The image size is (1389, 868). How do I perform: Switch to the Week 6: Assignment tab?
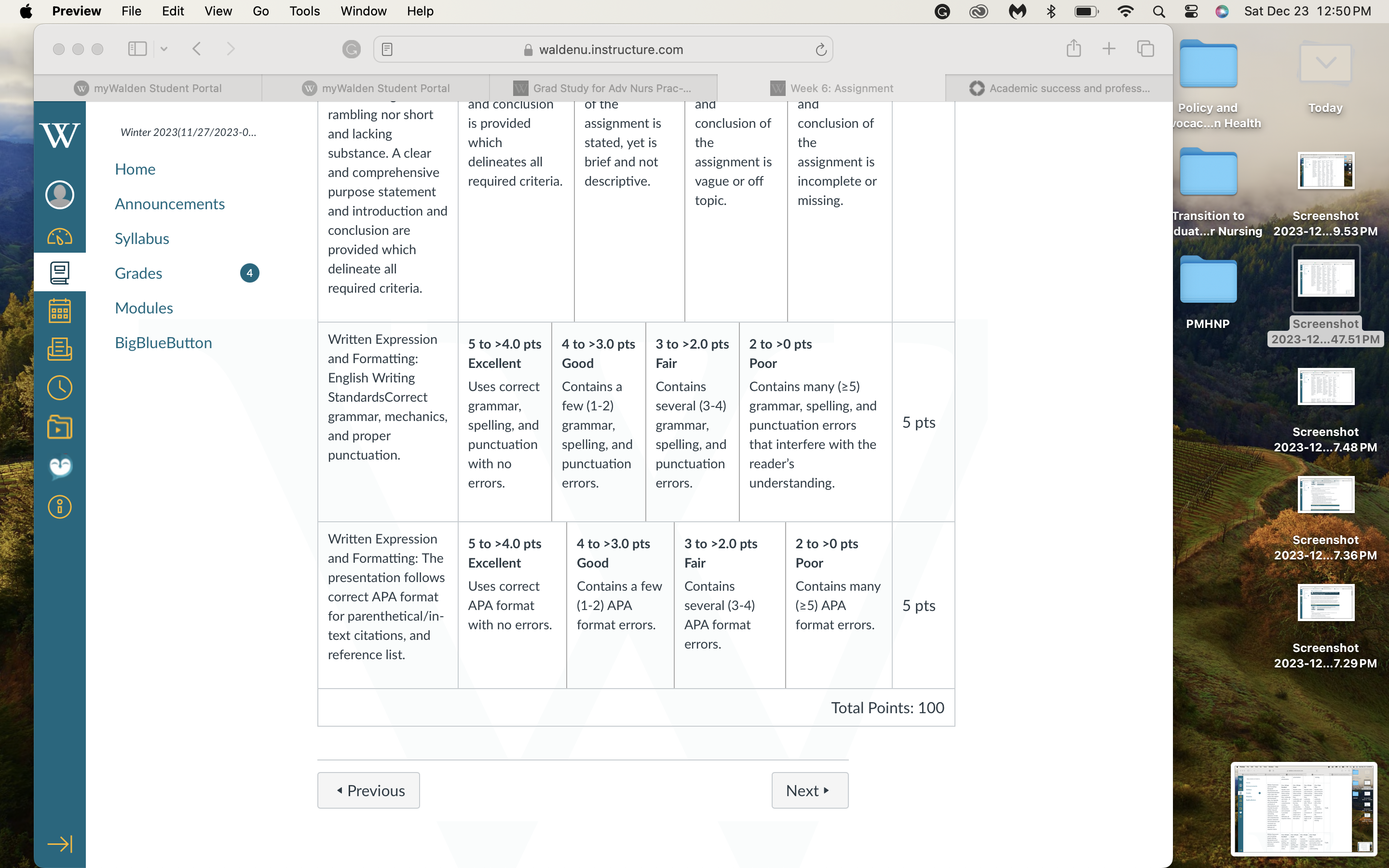pos(831,88)
